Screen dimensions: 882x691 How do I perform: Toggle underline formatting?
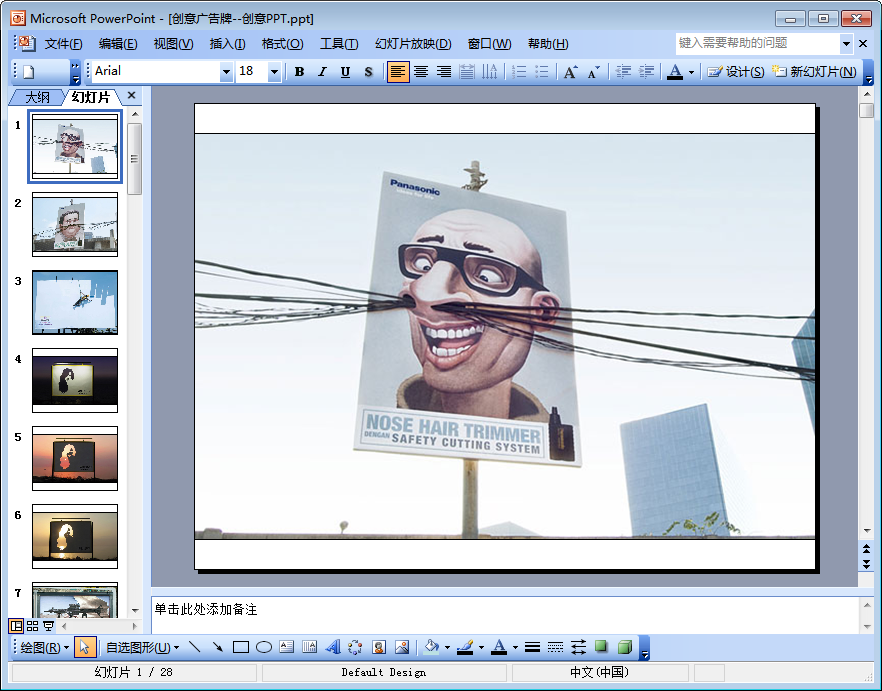pyautogui.click(x=345, y=72)
